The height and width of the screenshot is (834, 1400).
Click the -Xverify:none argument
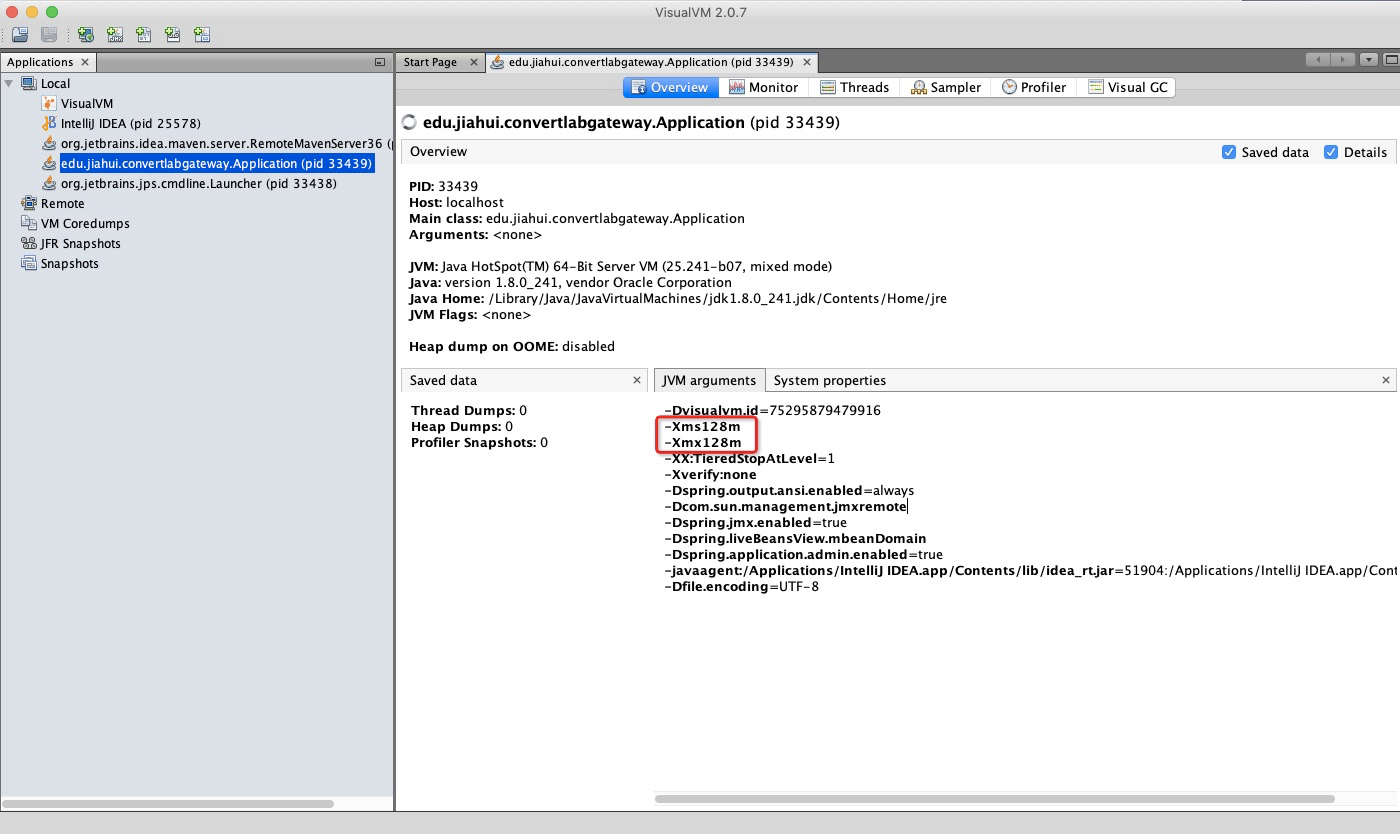pyautogui.click(x=710, y=474)
